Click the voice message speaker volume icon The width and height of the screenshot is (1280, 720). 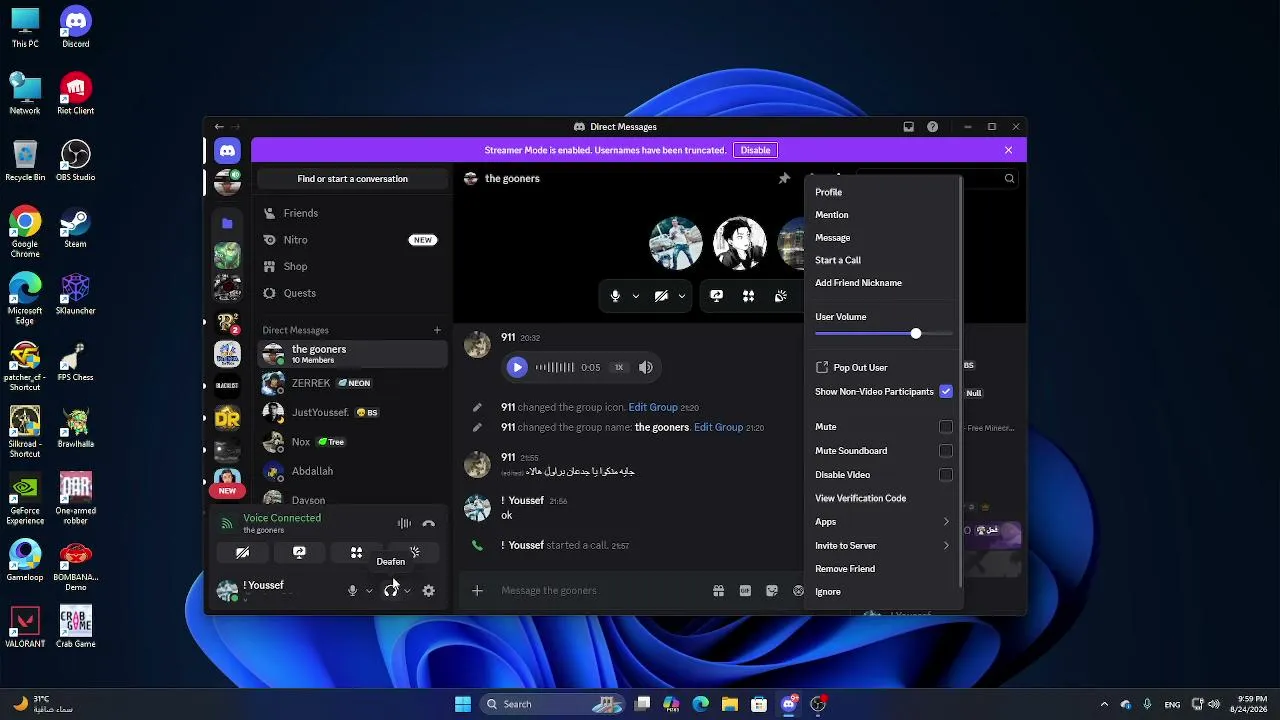click(646, 367)
